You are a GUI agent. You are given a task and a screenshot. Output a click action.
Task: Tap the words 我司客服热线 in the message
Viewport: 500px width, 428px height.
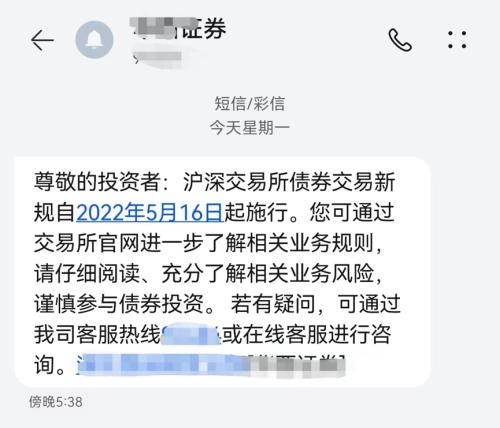pyautogui.click(x=97, y=334)
